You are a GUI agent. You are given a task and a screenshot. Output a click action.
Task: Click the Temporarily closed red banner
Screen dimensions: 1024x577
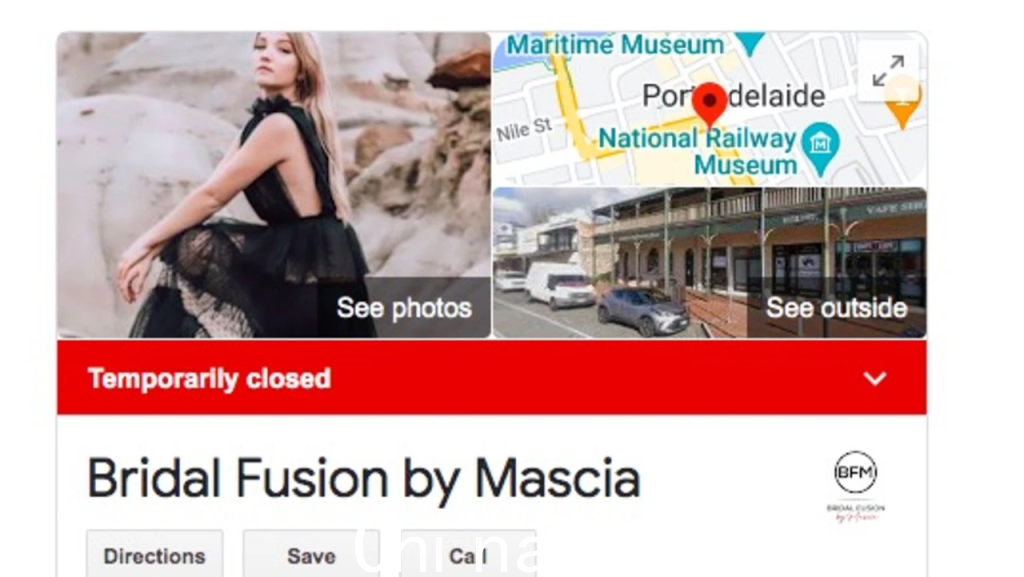[491, 377]
